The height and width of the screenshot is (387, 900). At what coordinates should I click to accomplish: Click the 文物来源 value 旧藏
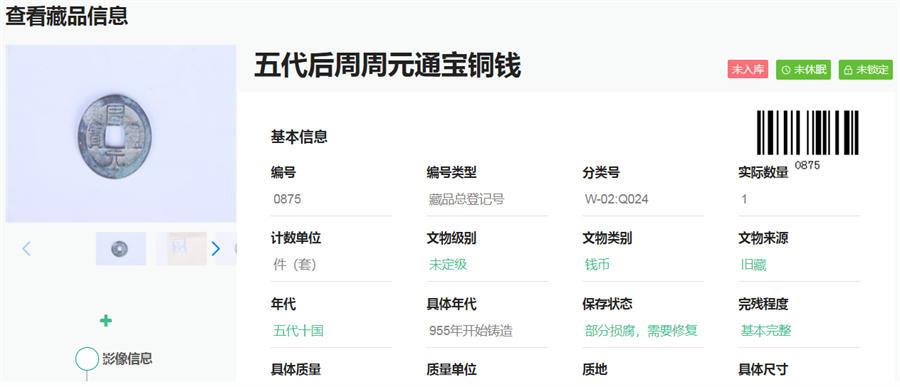[753, 265]
